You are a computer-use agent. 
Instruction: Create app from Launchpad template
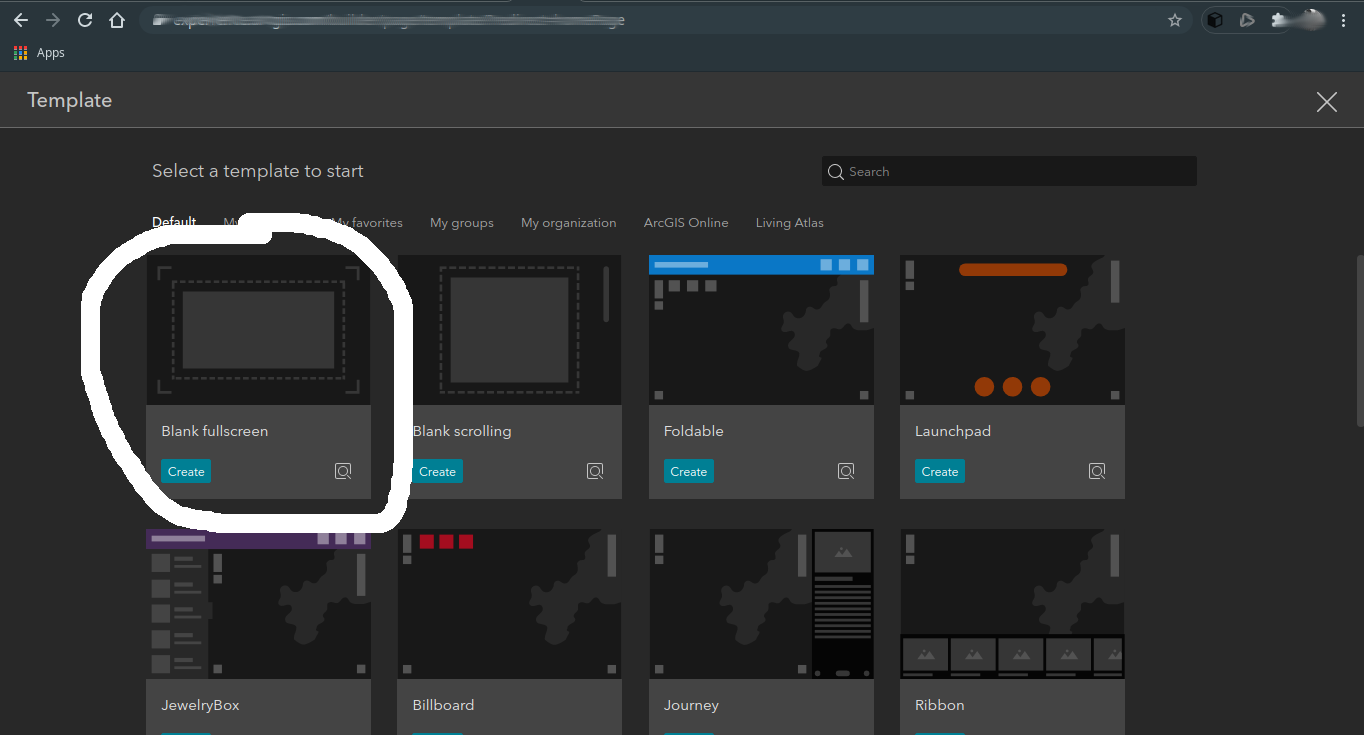coord(939,472)
